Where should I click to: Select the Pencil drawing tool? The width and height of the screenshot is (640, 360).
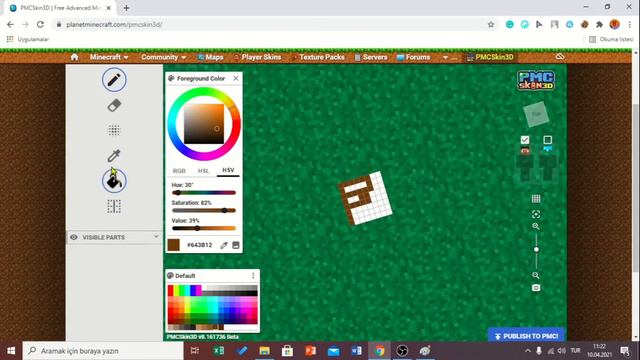(114, 80)
